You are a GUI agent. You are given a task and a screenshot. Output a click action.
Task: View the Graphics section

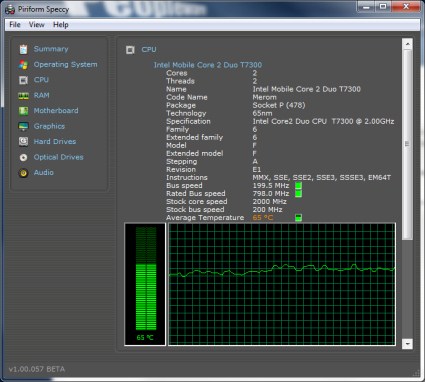coord(49,126)
